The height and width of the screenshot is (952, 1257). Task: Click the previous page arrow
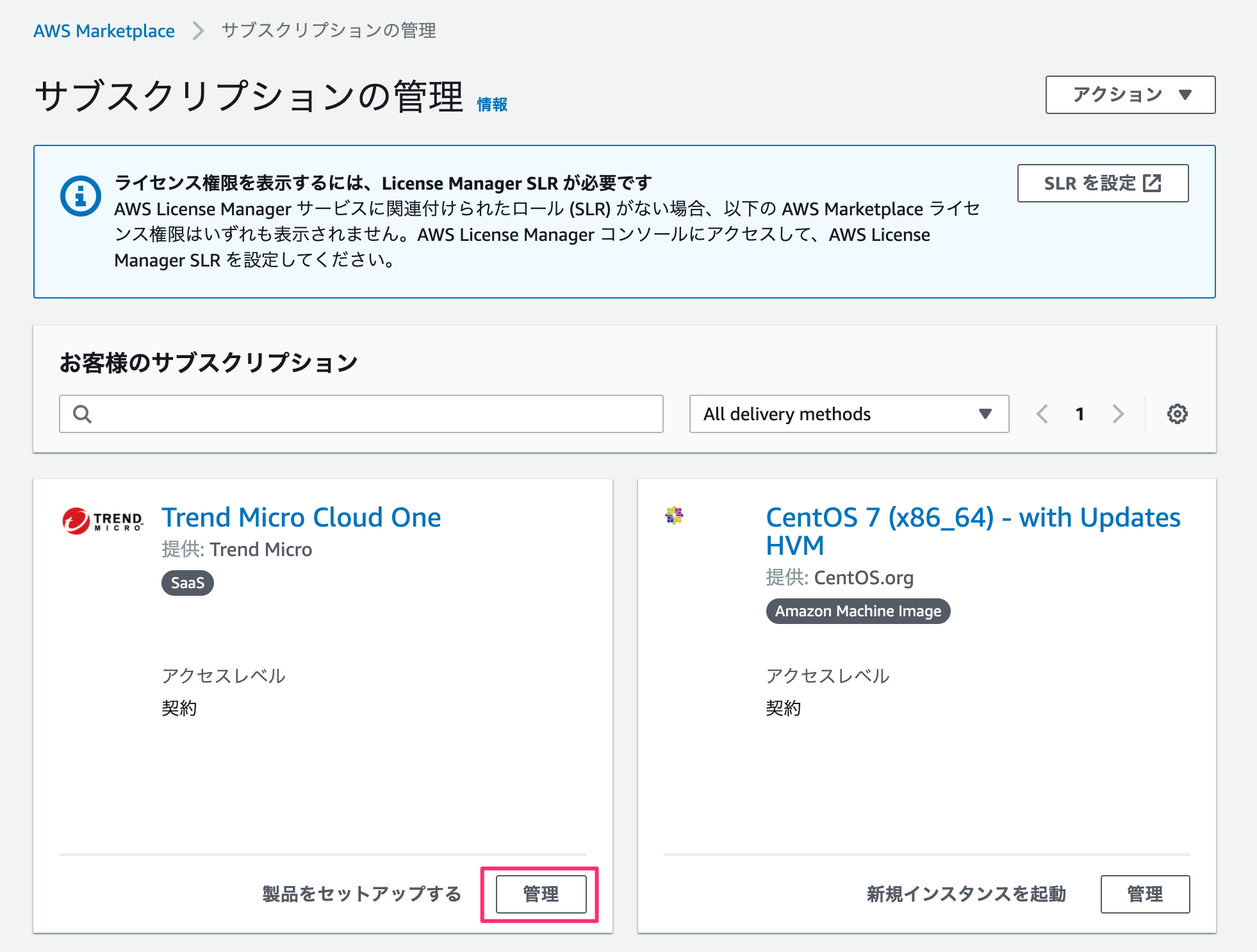coord(1042,414)
